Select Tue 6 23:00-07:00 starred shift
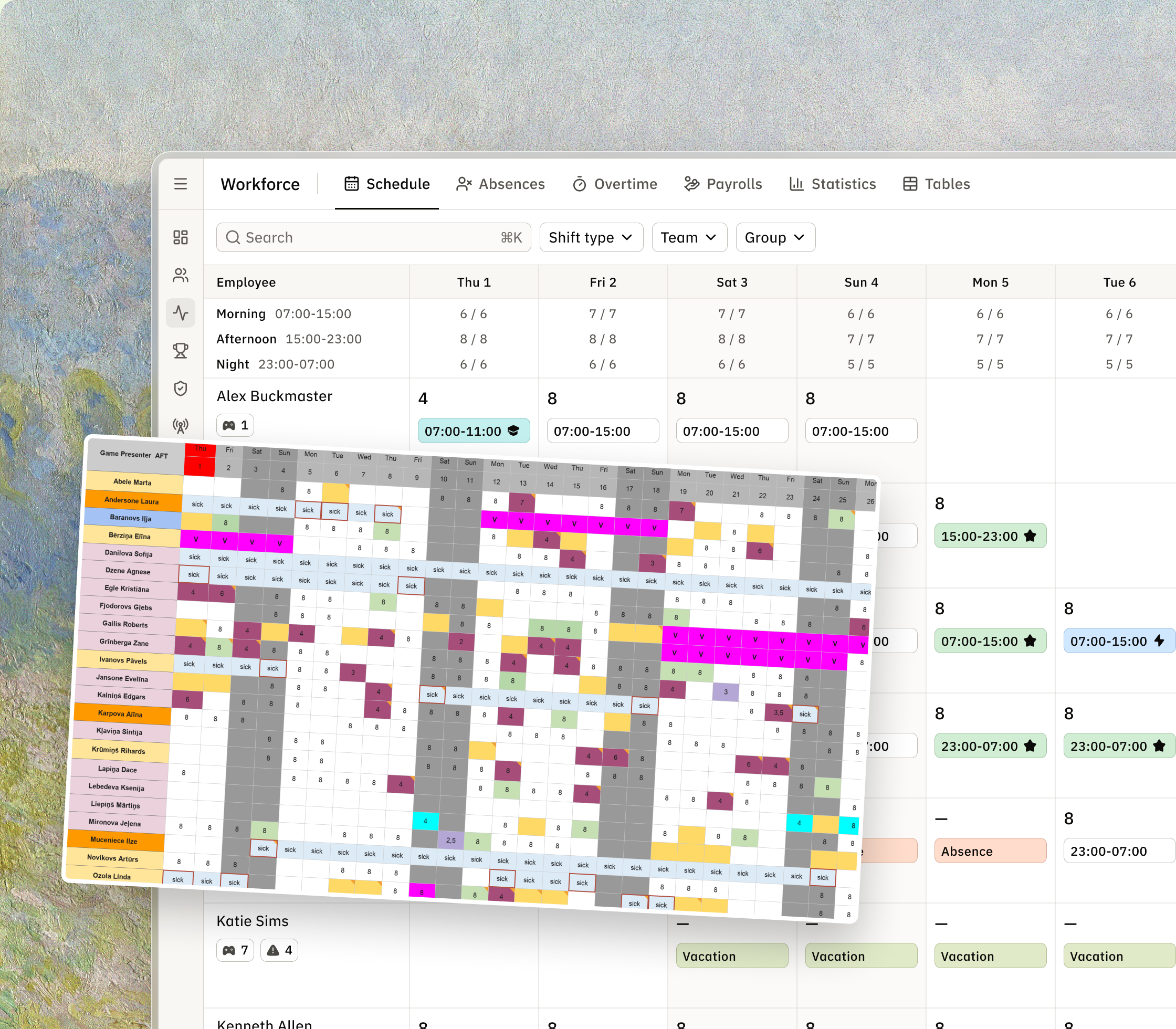The width and height of the screenshot is (1176, 1029). (1119, 746)
